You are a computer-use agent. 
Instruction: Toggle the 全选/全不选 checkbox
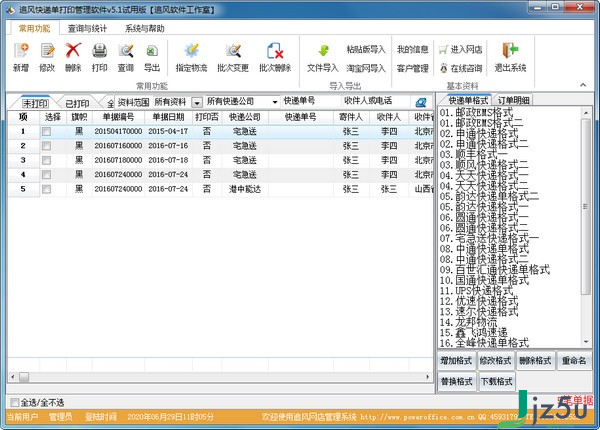tap(15, 402)
